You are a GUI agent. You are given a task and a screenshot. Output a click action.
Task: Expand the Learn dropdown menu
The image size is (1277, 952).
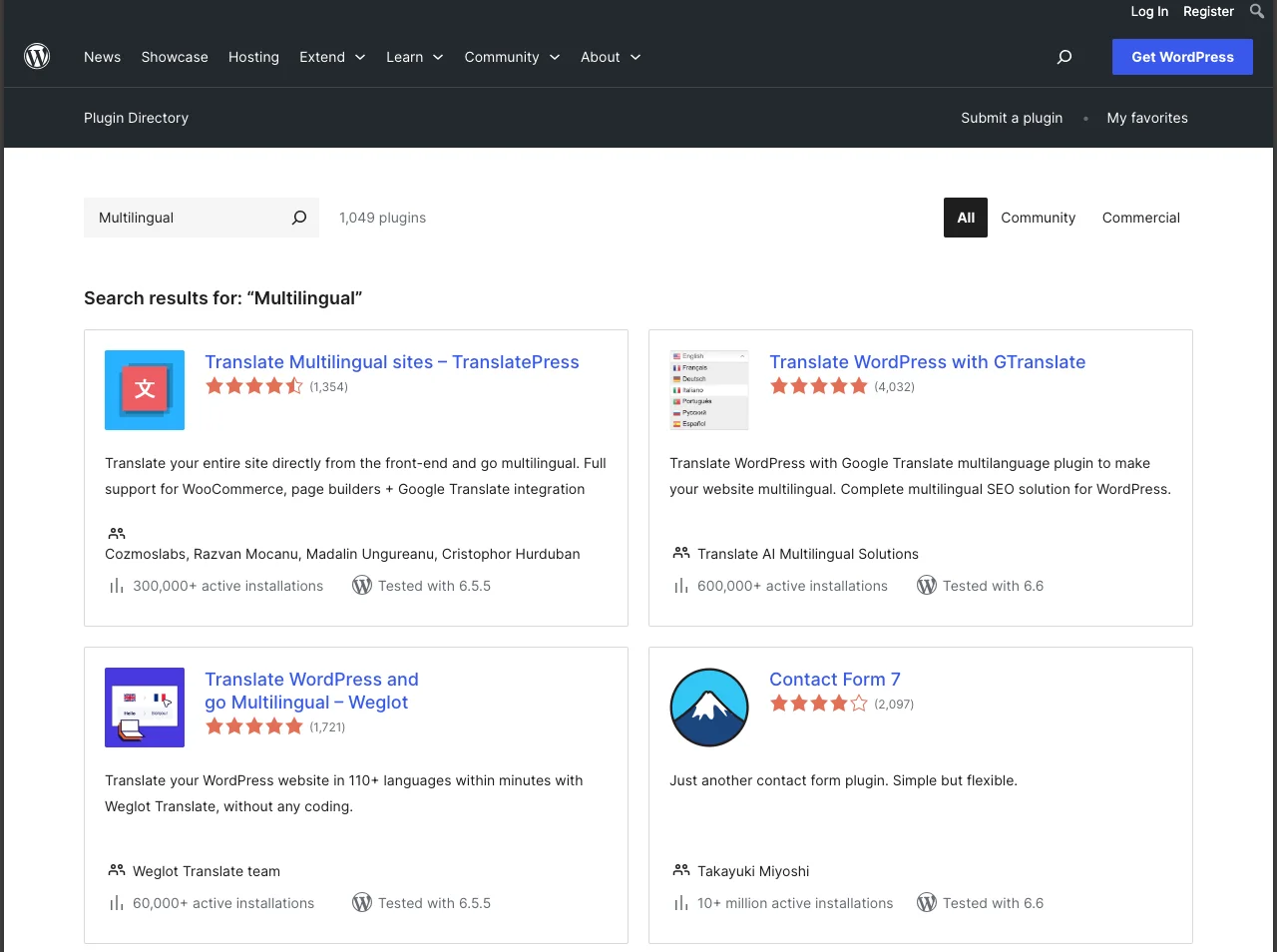415,57
